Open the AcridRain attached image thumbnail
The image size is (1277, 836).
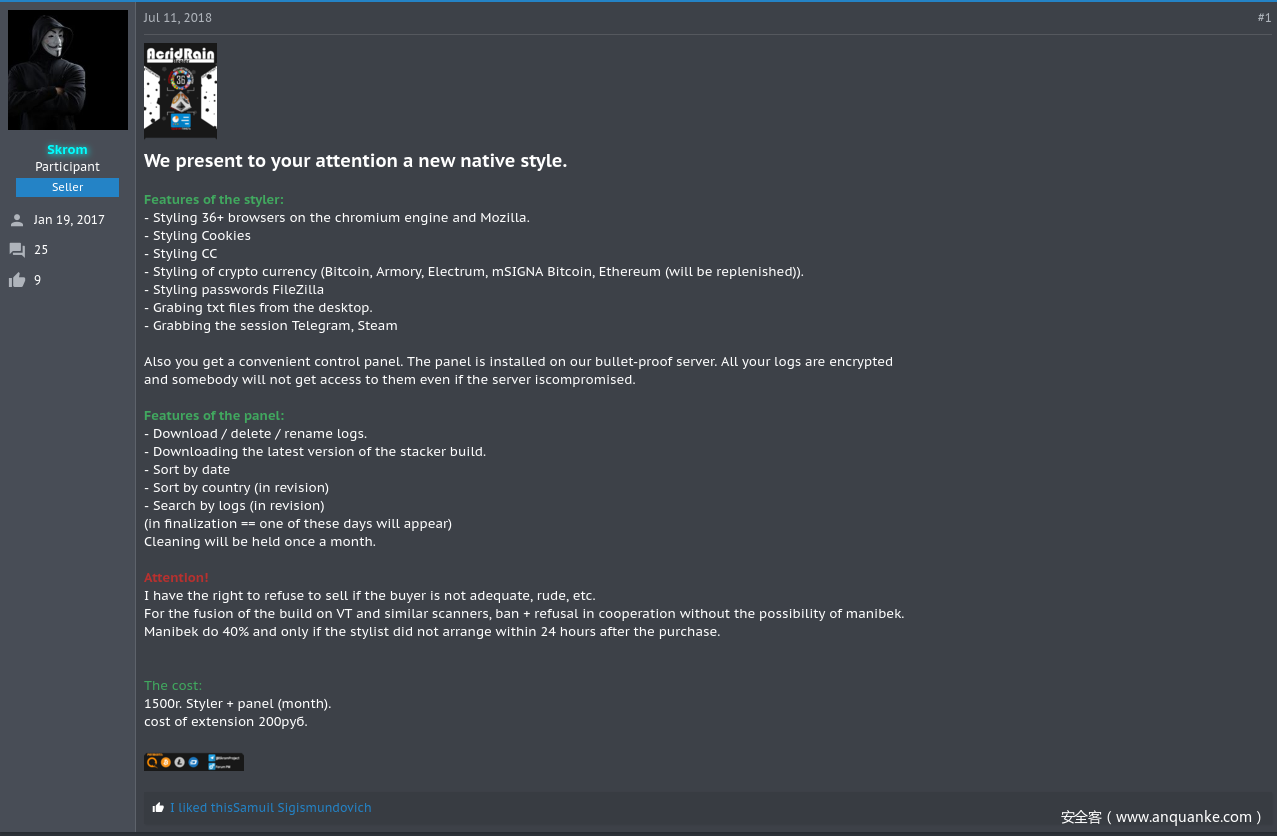tap(180, 90)
